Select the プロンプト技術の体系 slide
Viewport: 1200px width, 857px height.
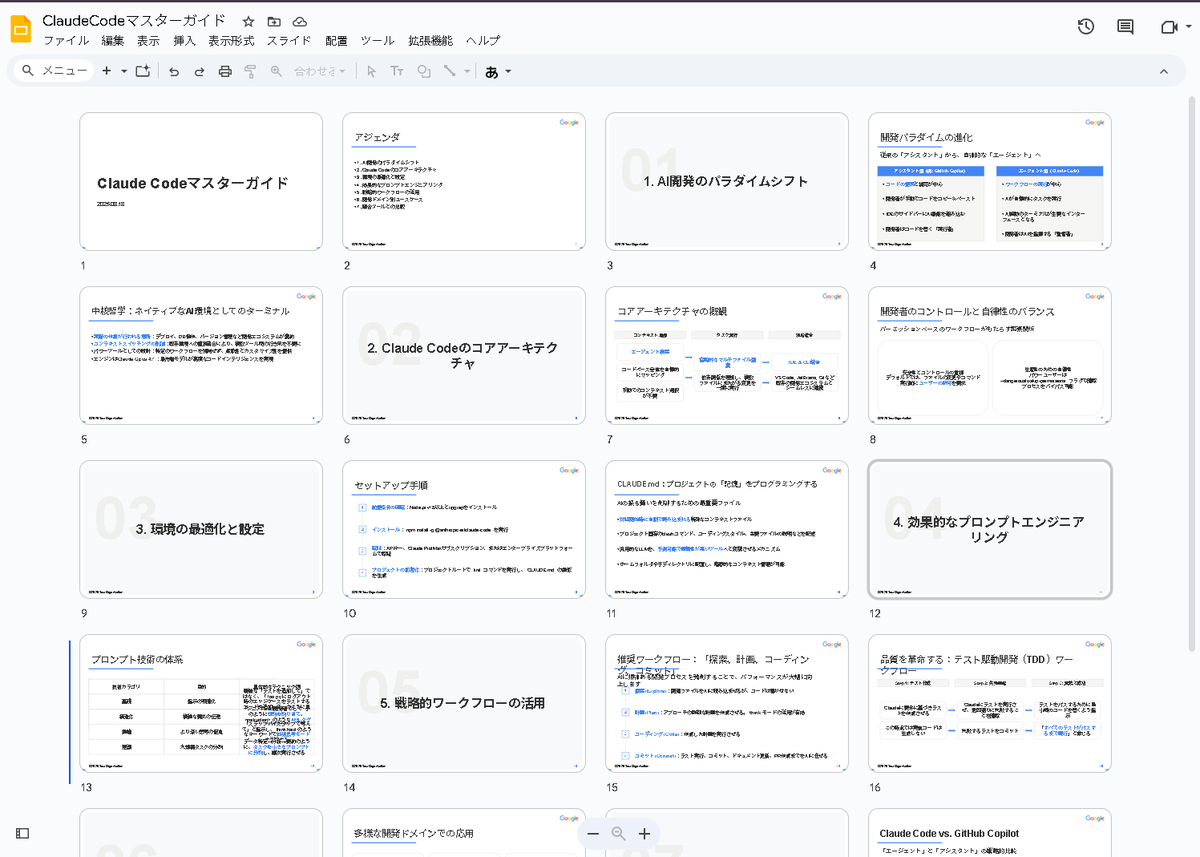coord(201,703)
